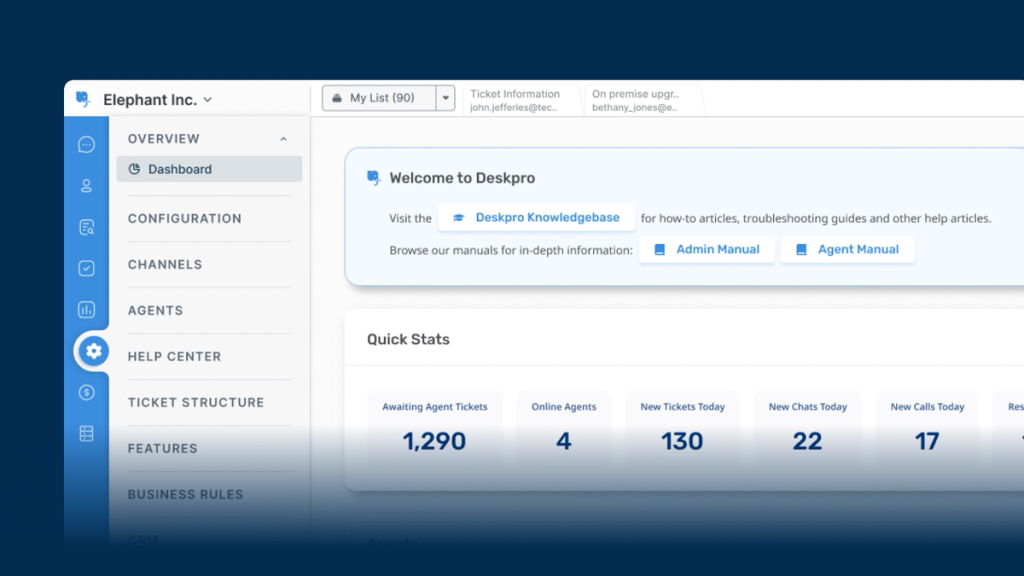Open the CRM person sidebar icon

coord(86,186)
